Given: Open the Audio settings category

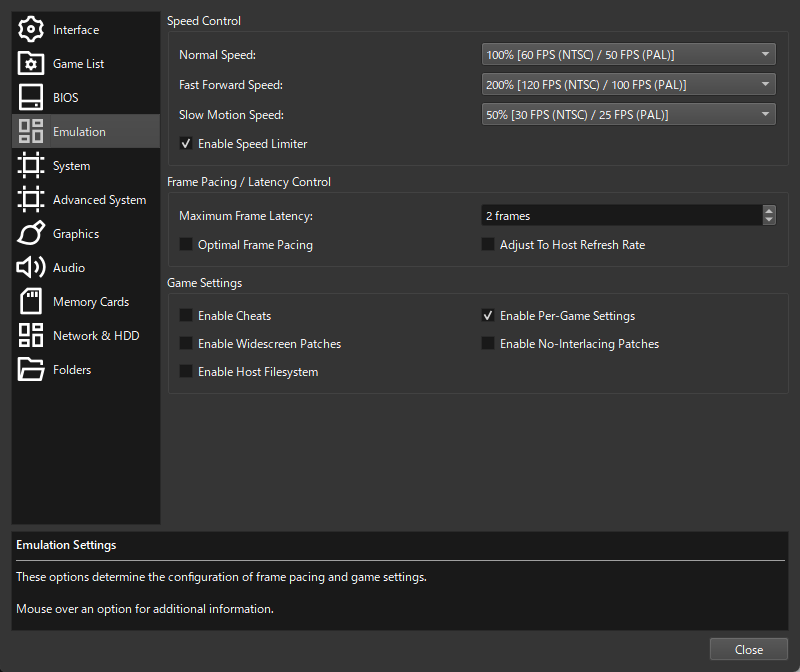Looking at the screenshot, I should pos(86,267).
